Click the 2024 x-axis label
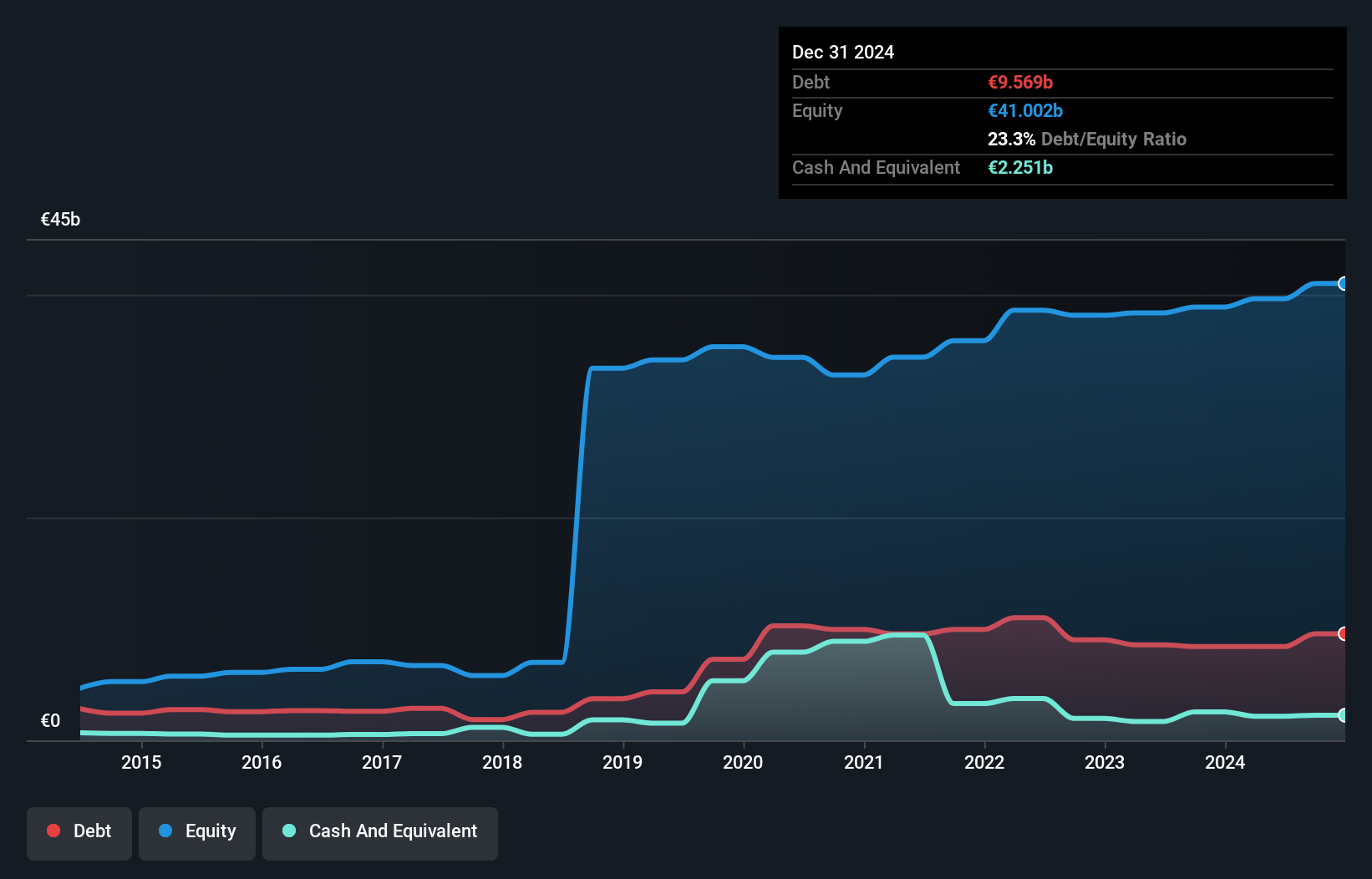The width and height of the screenshot is (1372, 879). point(1225,762)
